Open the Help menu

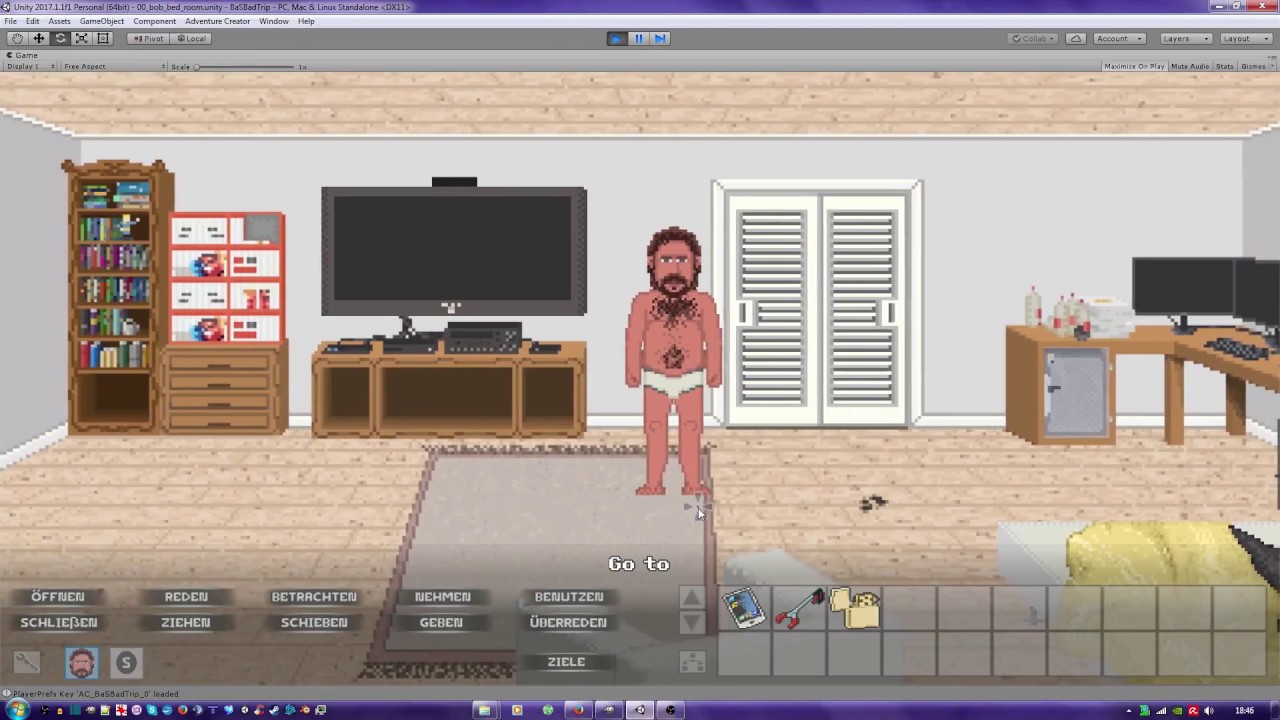306,21
